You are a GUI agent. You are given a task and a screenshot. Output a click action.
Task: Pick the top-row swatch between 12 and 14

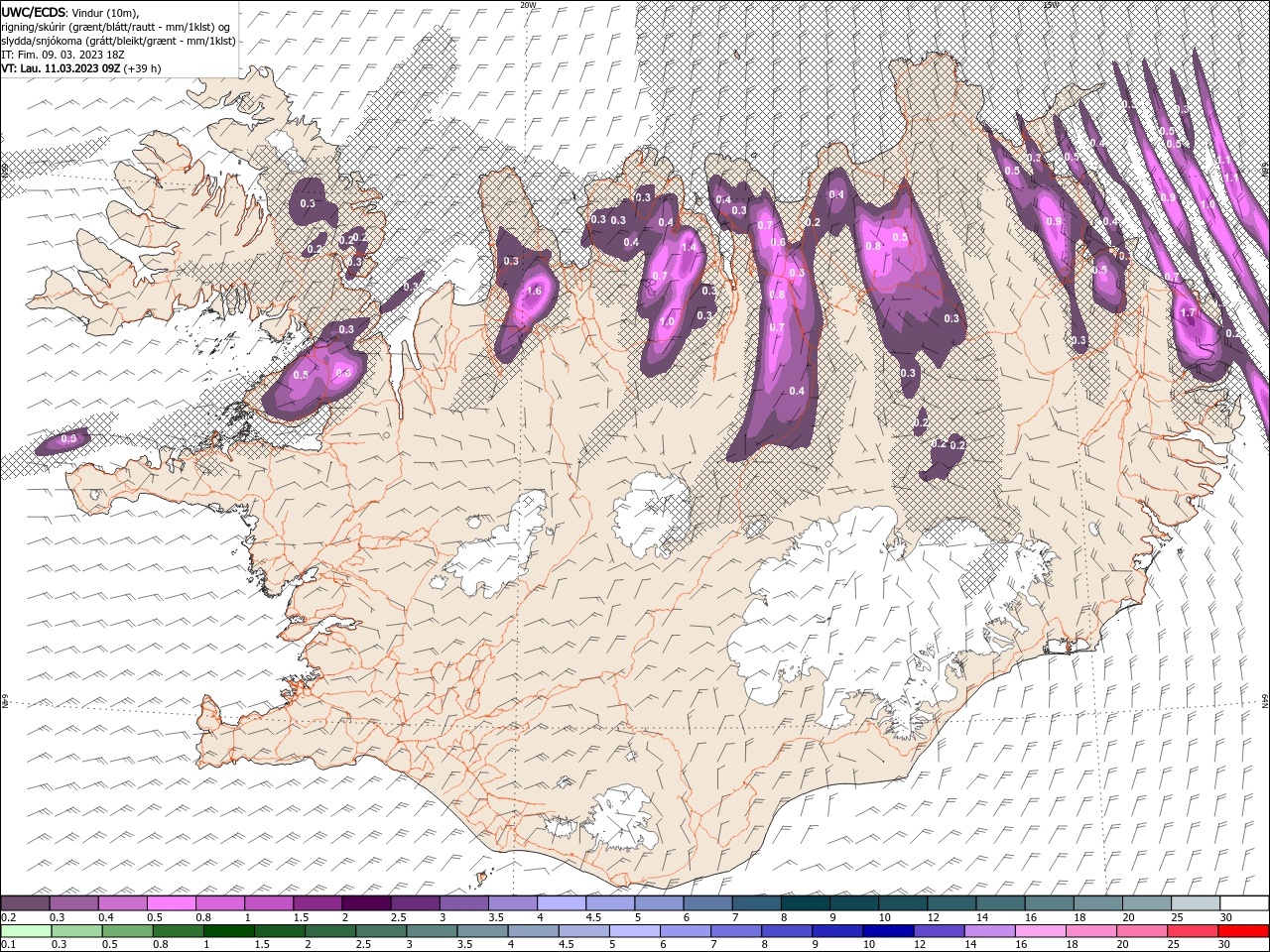[x=952, y=903]
